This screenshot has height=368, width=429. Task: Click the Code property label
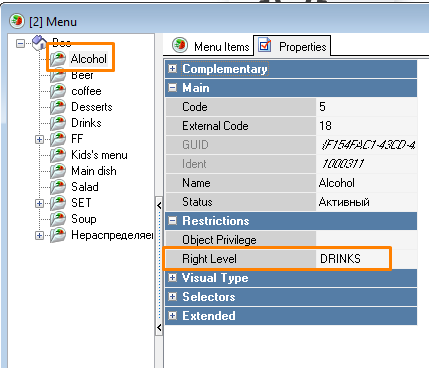(x=195, y=107)
